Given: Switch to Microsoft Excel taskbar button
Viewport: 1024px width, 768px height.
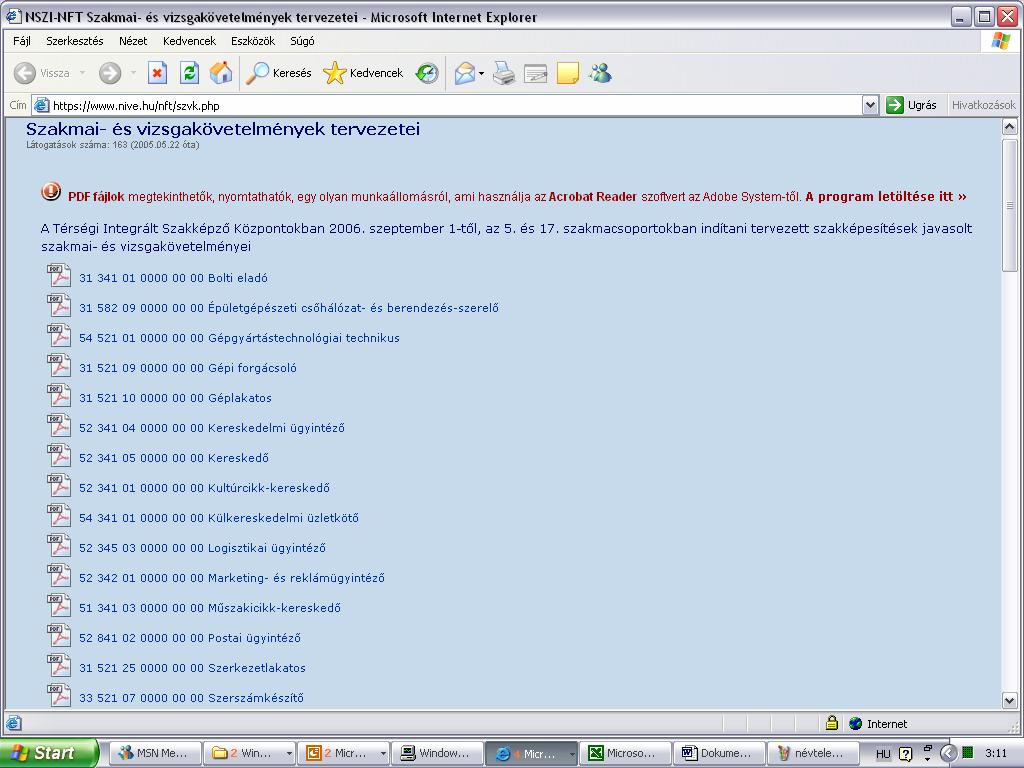Looking at the screenshot, I should click(x=625, y=753).
